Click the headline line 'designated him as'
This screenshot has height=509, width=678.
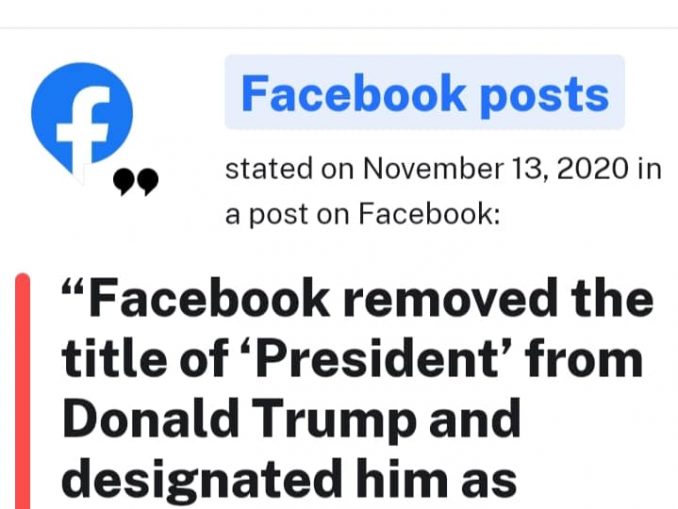pos(289,479)
